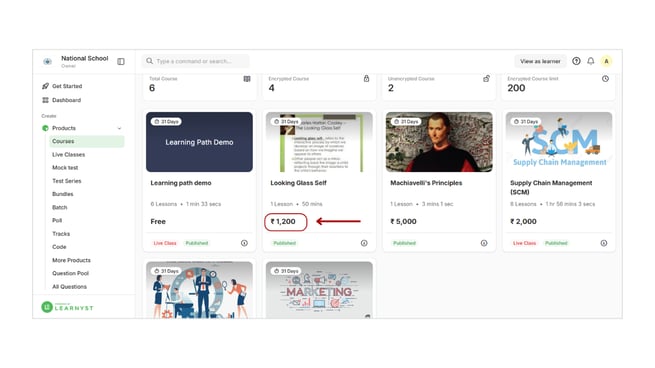Click the ₹ 1,200 price

click(x=283, y=221)
